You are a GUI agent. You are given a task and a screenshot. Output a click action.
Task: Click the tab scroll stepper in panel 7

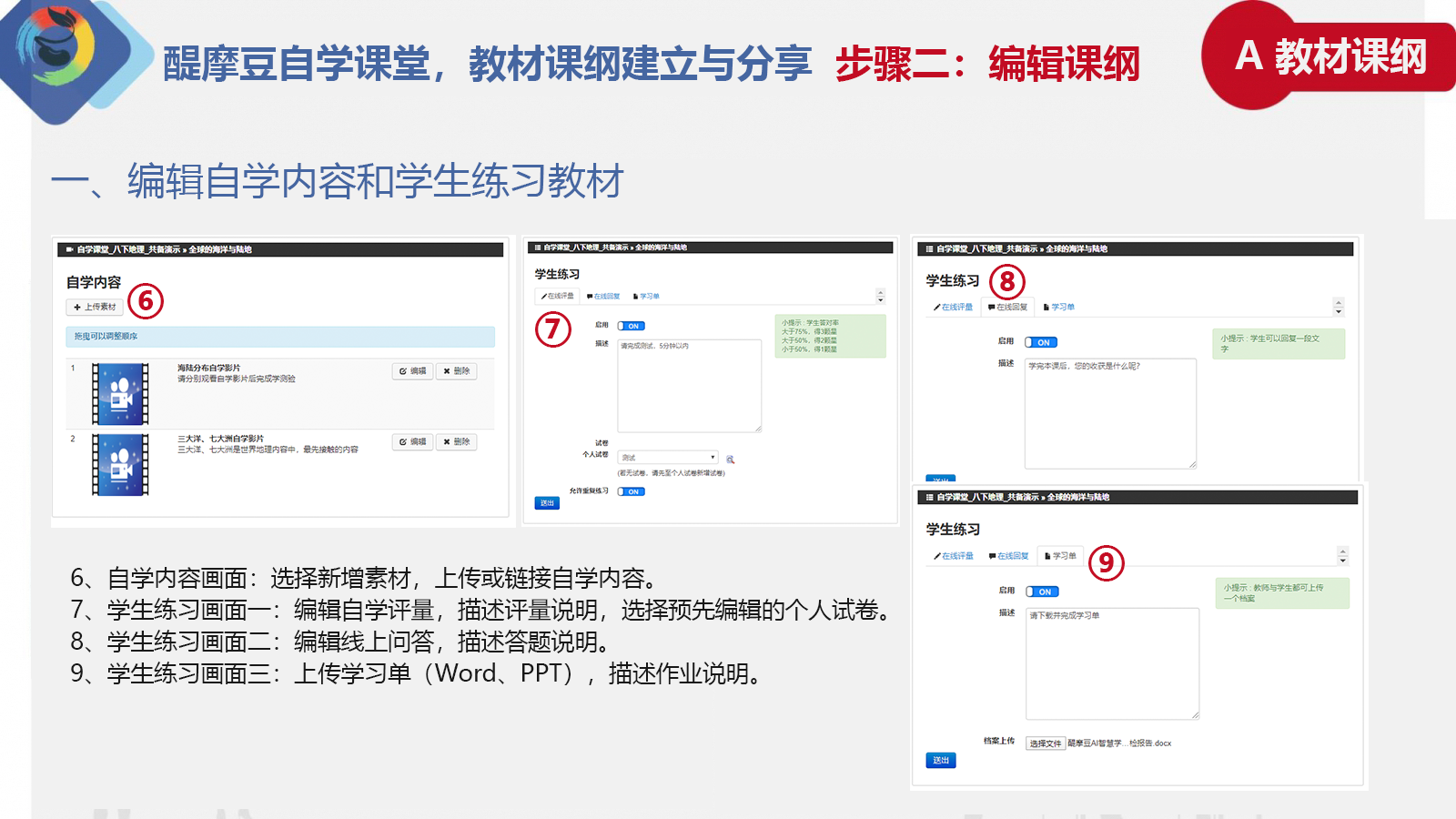coord(880,297)
